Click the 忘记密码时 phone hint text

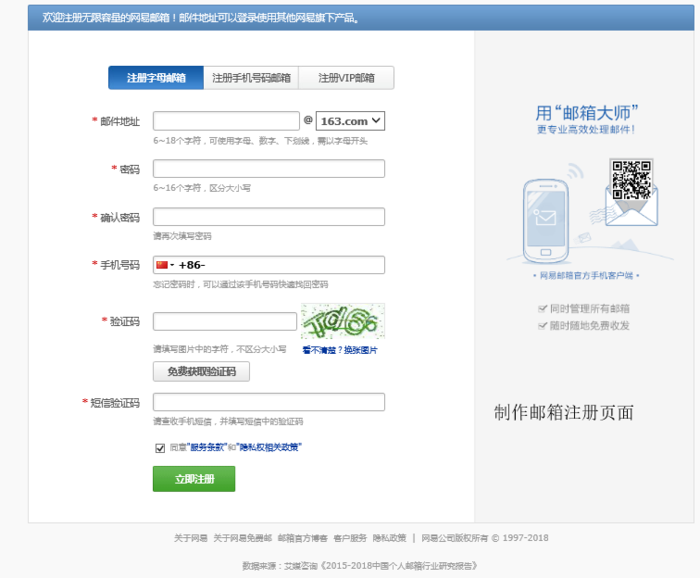pos(241,284)
